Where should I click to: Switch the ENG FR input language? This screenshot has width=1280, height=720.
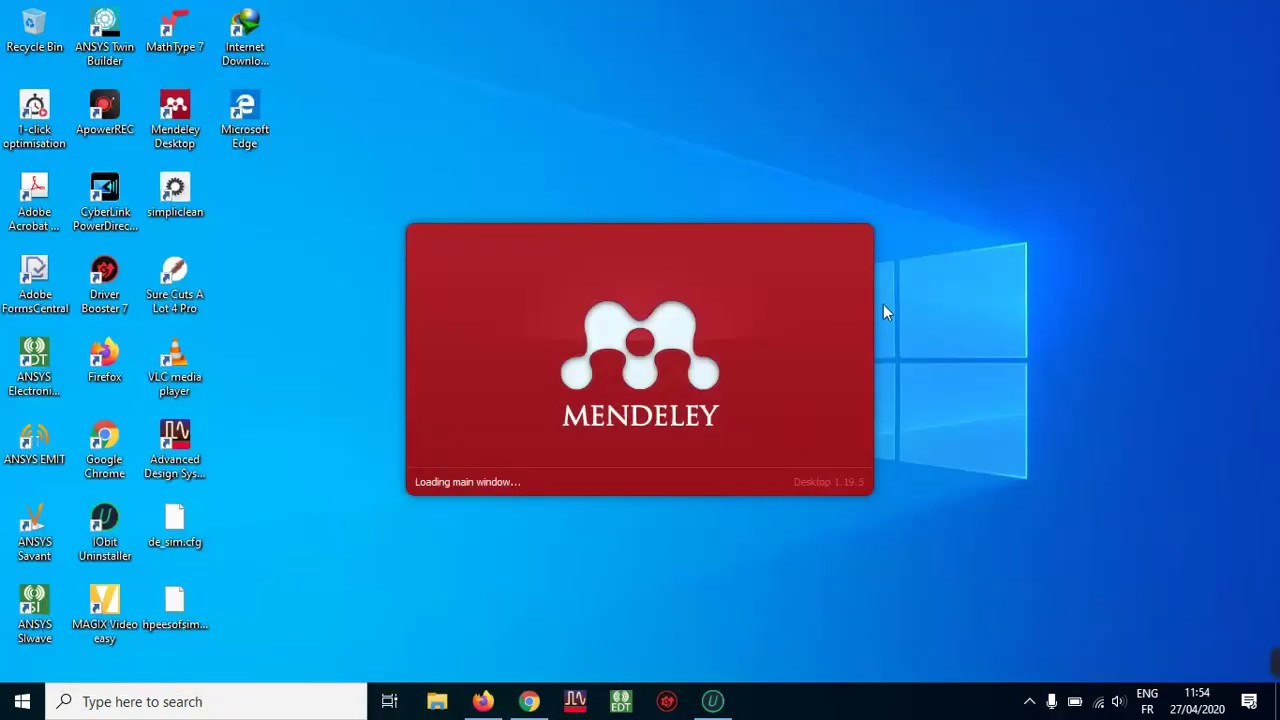[x=1147, y=701]
